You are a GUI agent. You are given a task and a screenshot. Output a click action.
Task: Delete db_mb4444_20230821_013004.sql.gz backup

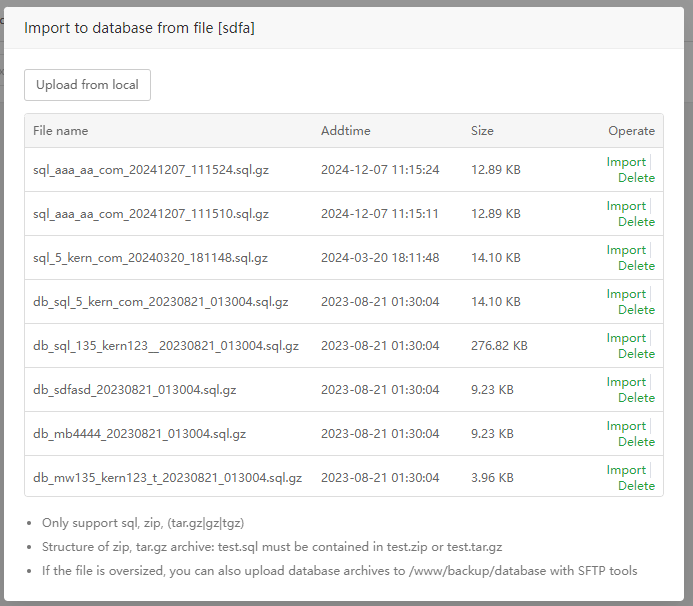click(636, 442)
